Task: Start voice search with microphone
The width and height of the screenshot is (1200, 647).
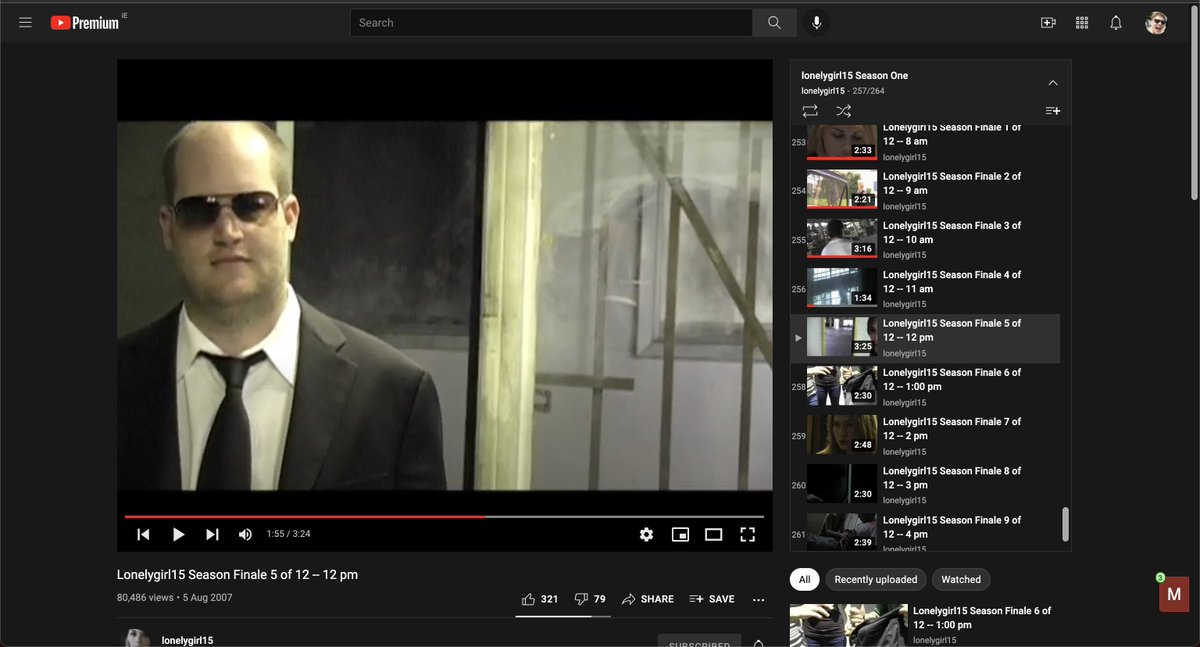Action: coord(817,22)
